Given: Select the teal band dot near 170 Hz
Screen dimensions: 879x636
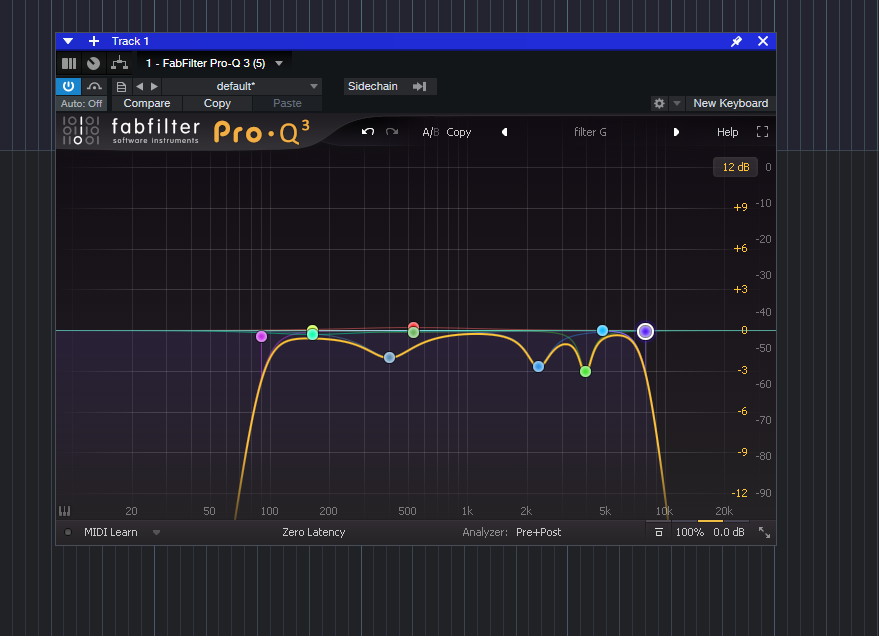Looking at the screenshot, I should pos(312,335).
